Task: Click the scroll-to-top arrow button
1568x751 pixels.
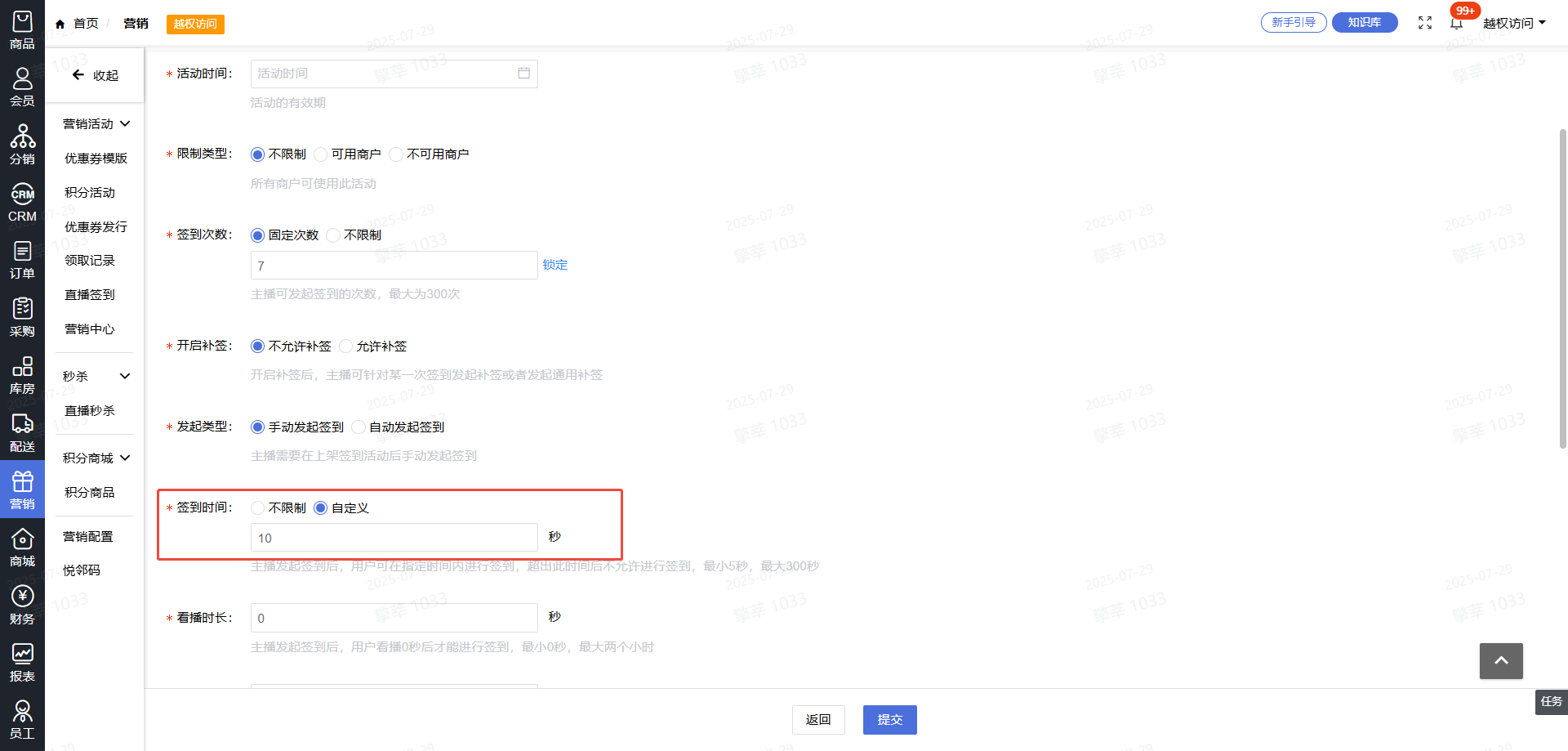Action: pos(1500,660)
